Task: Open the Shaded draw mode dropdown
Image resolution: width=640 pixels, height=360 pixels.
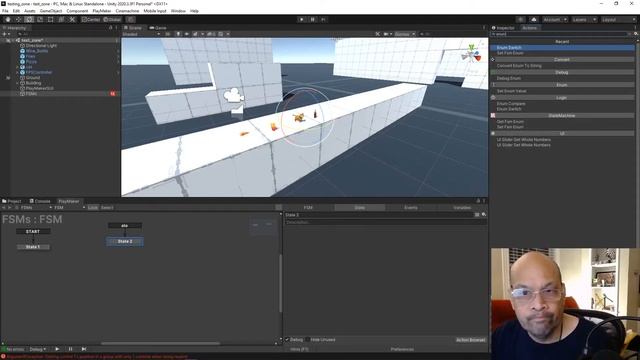Action: (x=141, y=34)
